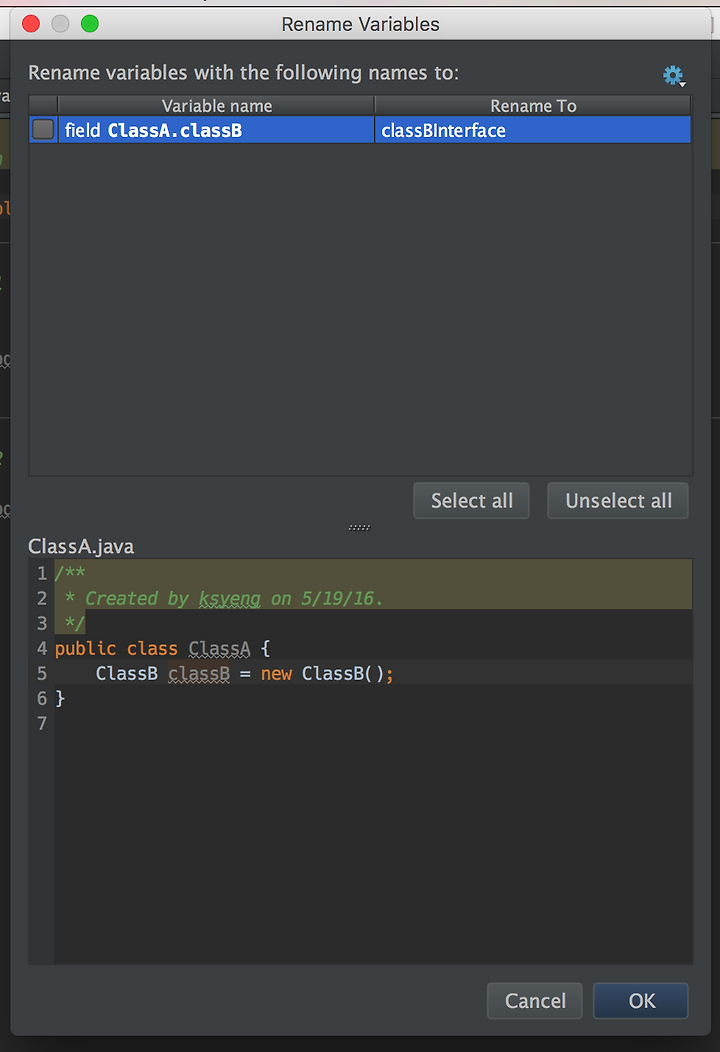Toggle checkbox for field ClassA.classB
The width and height of the screenshot is (720, 1052).
point(43,129)
